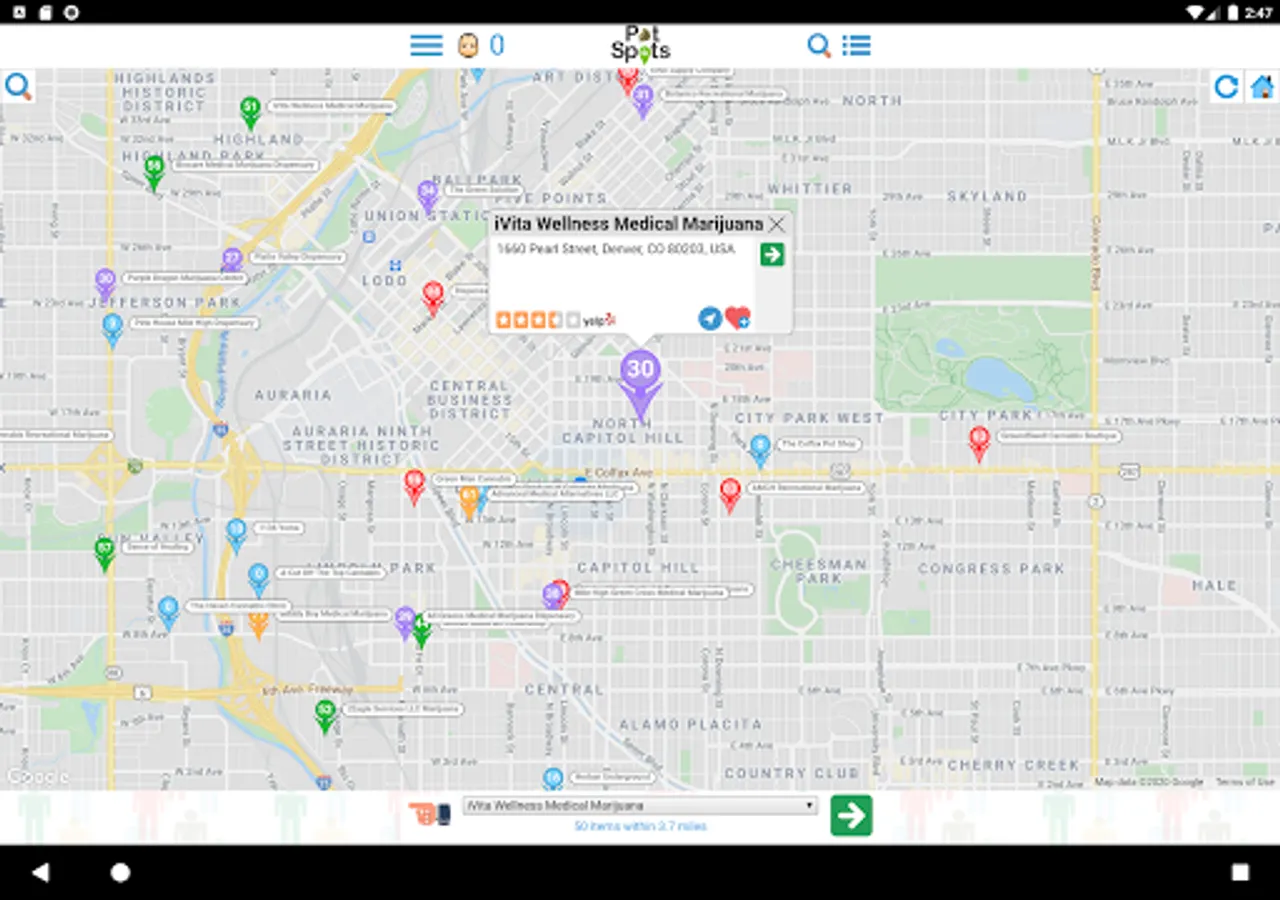The height and width of the screenshot is (900, 1280).
Task: Select green pin near Sun Valley
Action: tap(104, 553)
